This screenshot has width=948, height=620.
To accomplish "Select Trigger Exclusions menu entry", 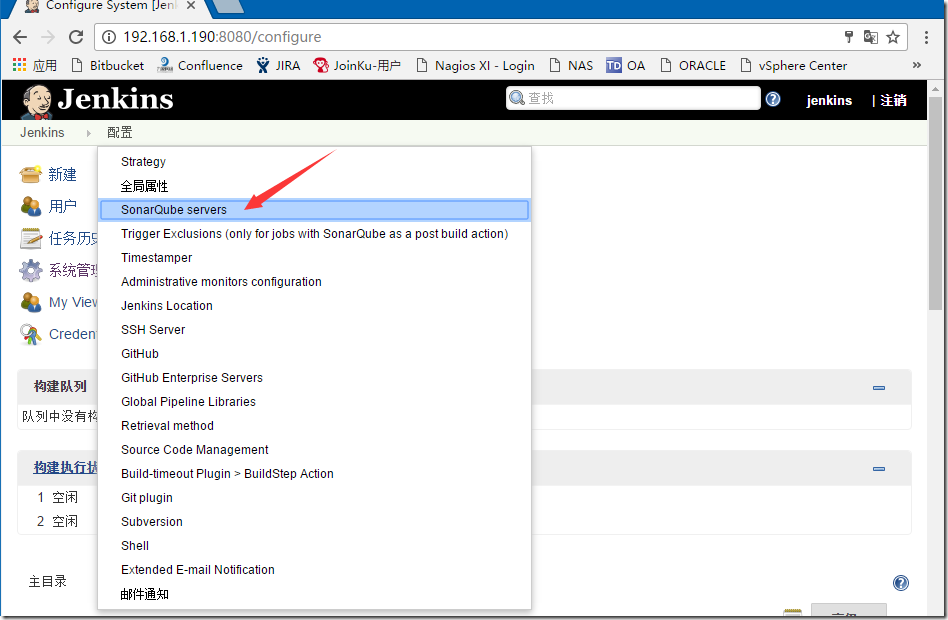I will click(x=314, y=233).
